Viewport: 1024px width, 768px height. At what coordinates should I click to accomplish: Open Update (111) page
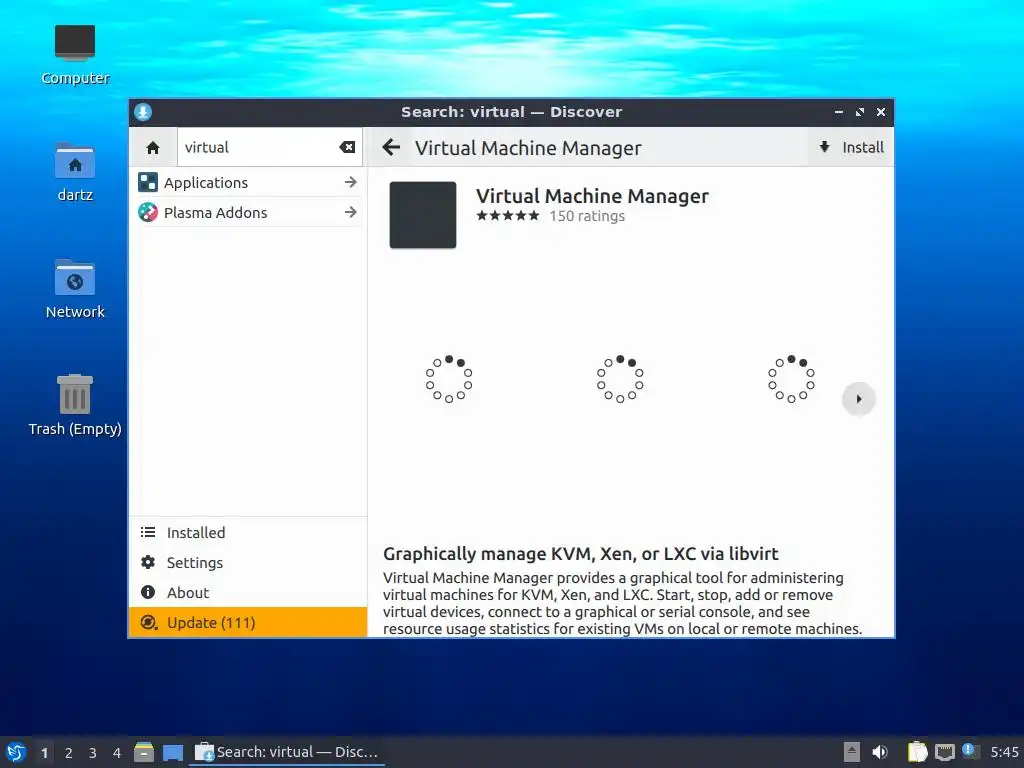coord(248,622)
